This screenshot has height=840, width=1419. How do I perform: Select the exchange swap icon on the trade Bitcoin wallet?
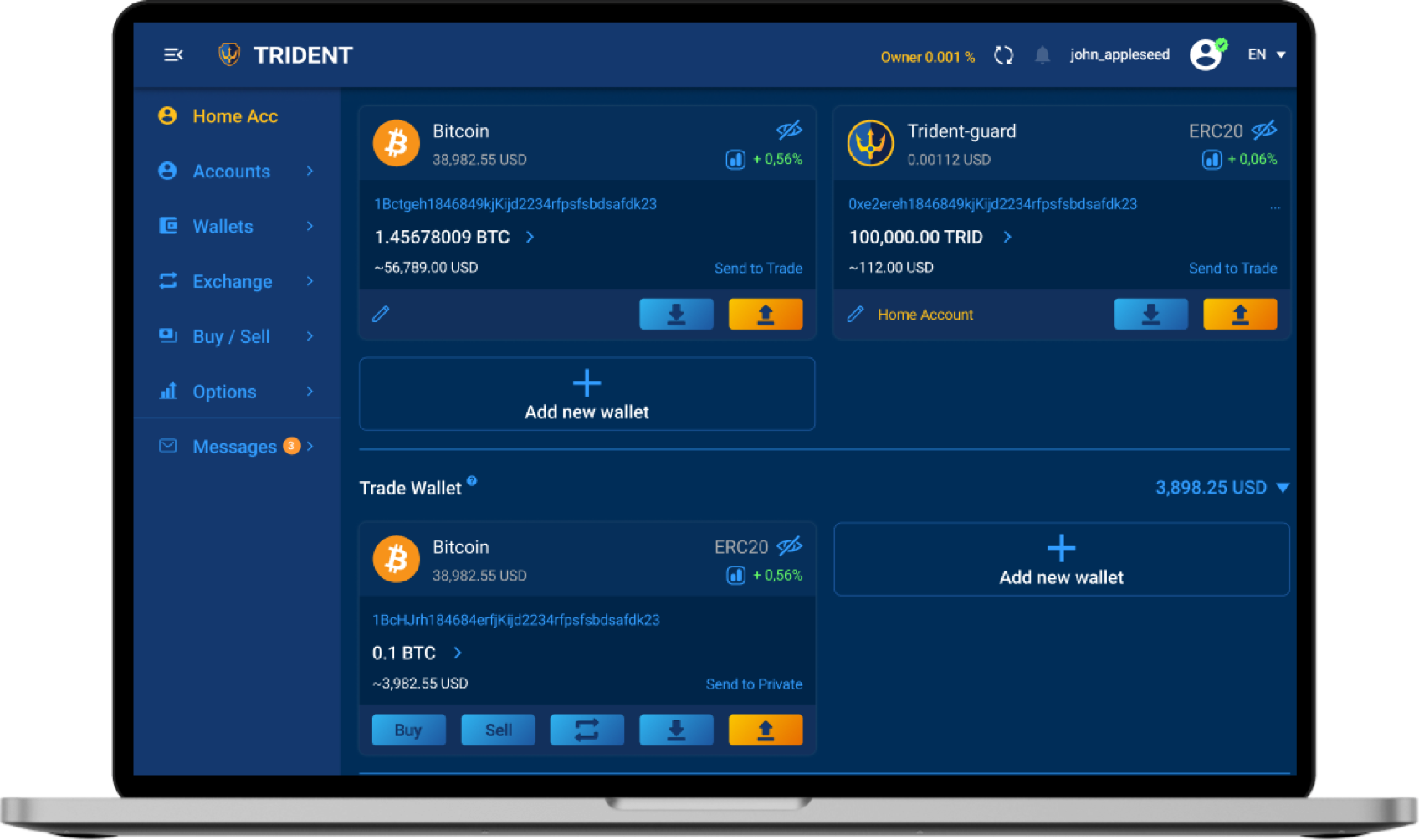(x=587, y=730)
